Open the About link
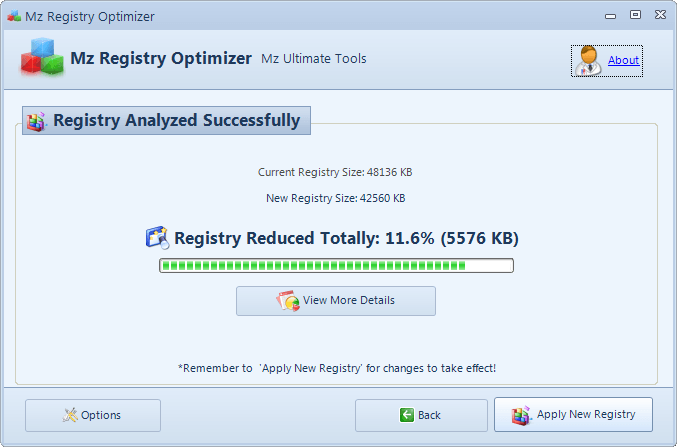 coord(623,60)
